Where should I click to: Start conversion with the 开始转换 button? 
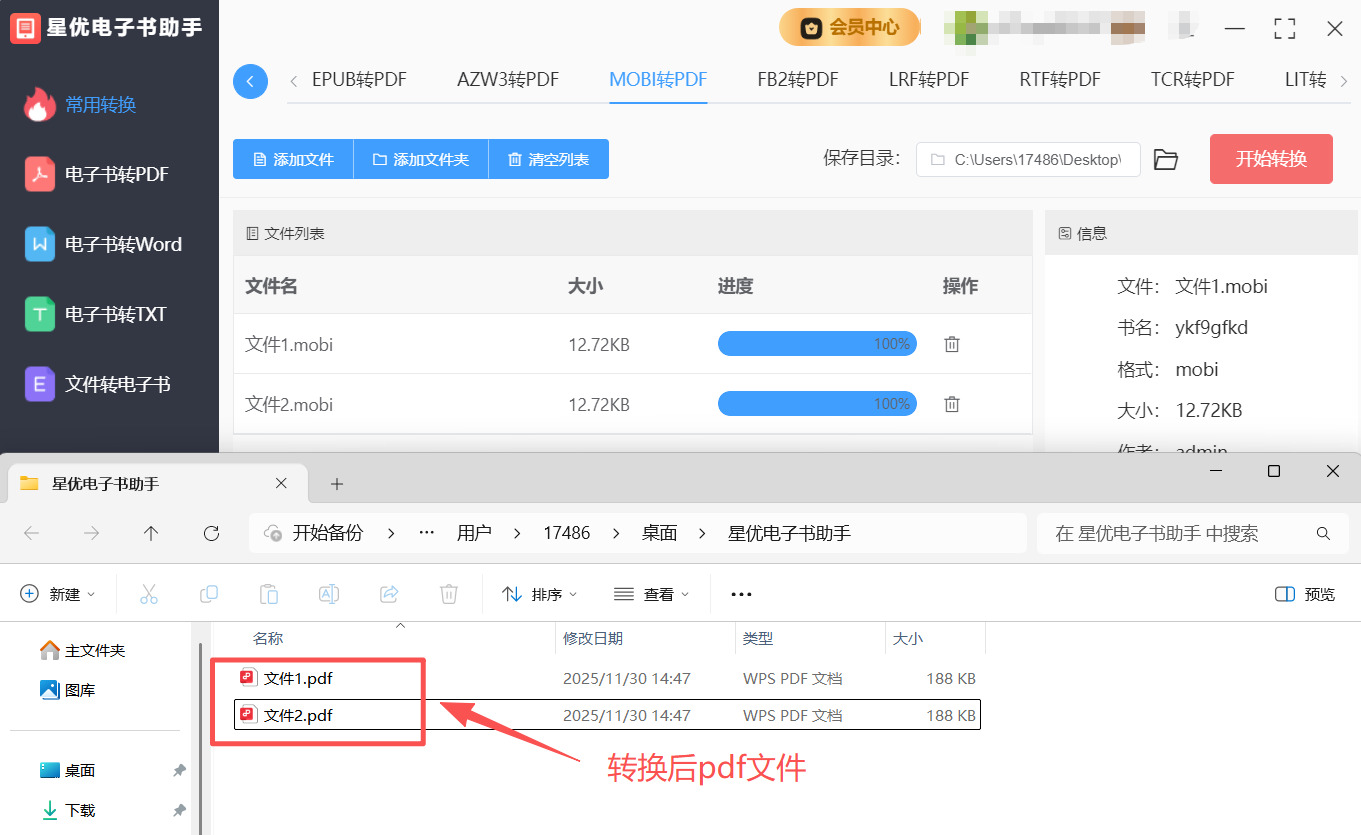point(1271,159)
